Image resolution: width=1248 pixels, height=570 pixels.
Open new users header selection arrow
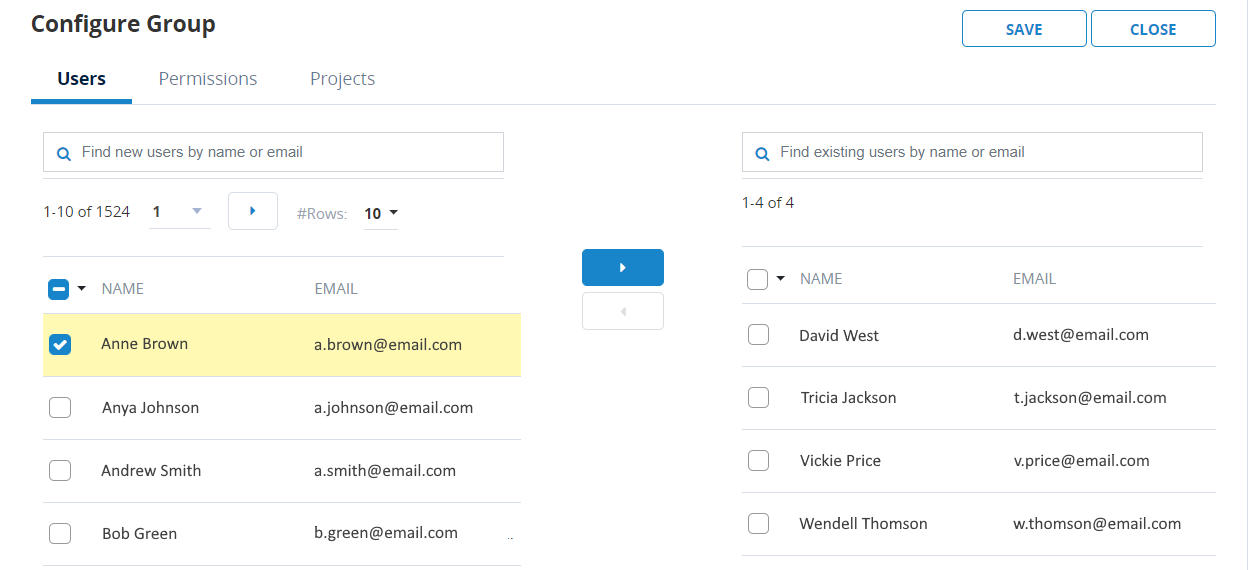click(82, 289)
